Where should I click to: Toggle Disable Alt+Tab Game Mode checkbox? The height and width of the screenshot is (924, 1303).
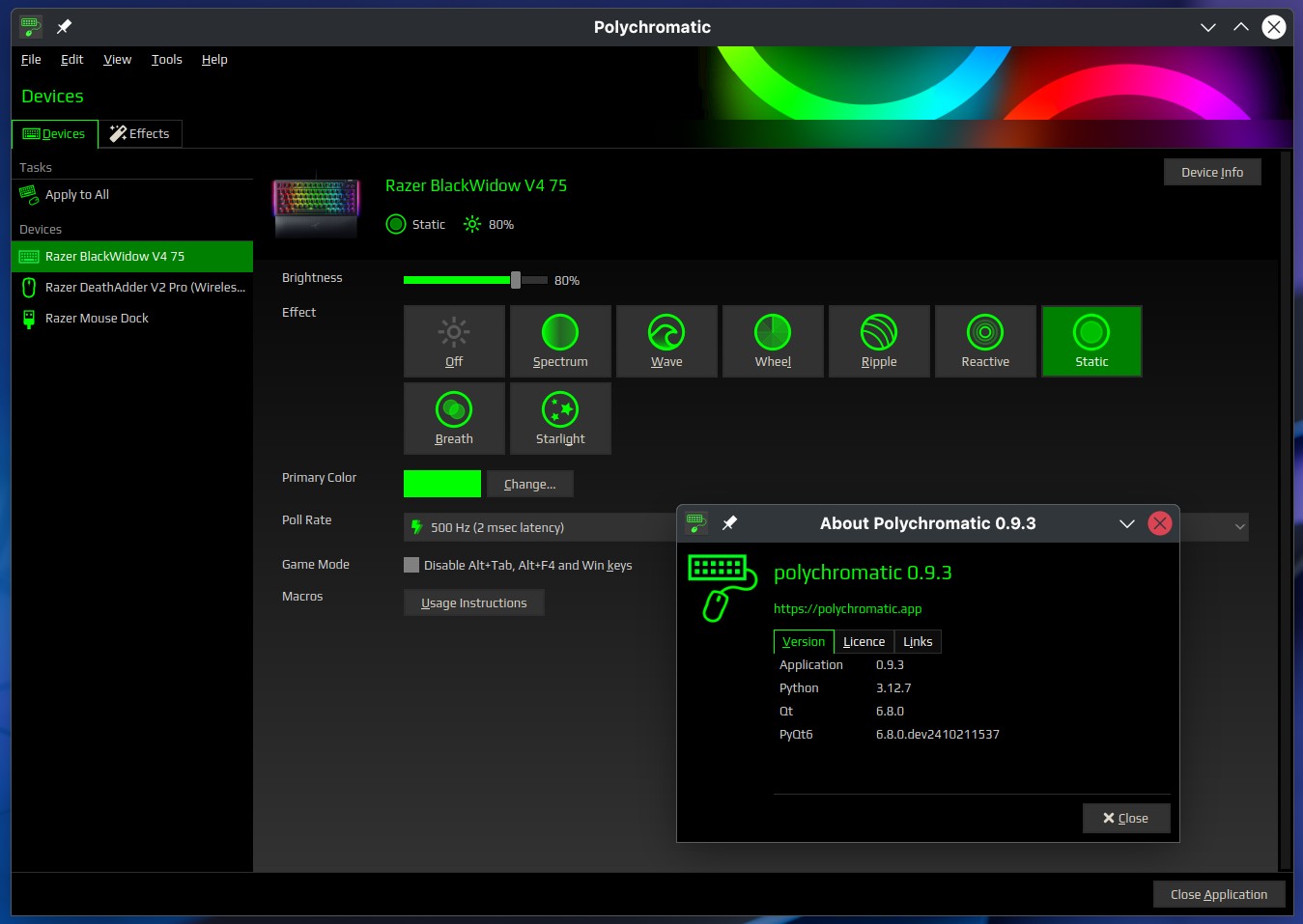click(411, 566)
